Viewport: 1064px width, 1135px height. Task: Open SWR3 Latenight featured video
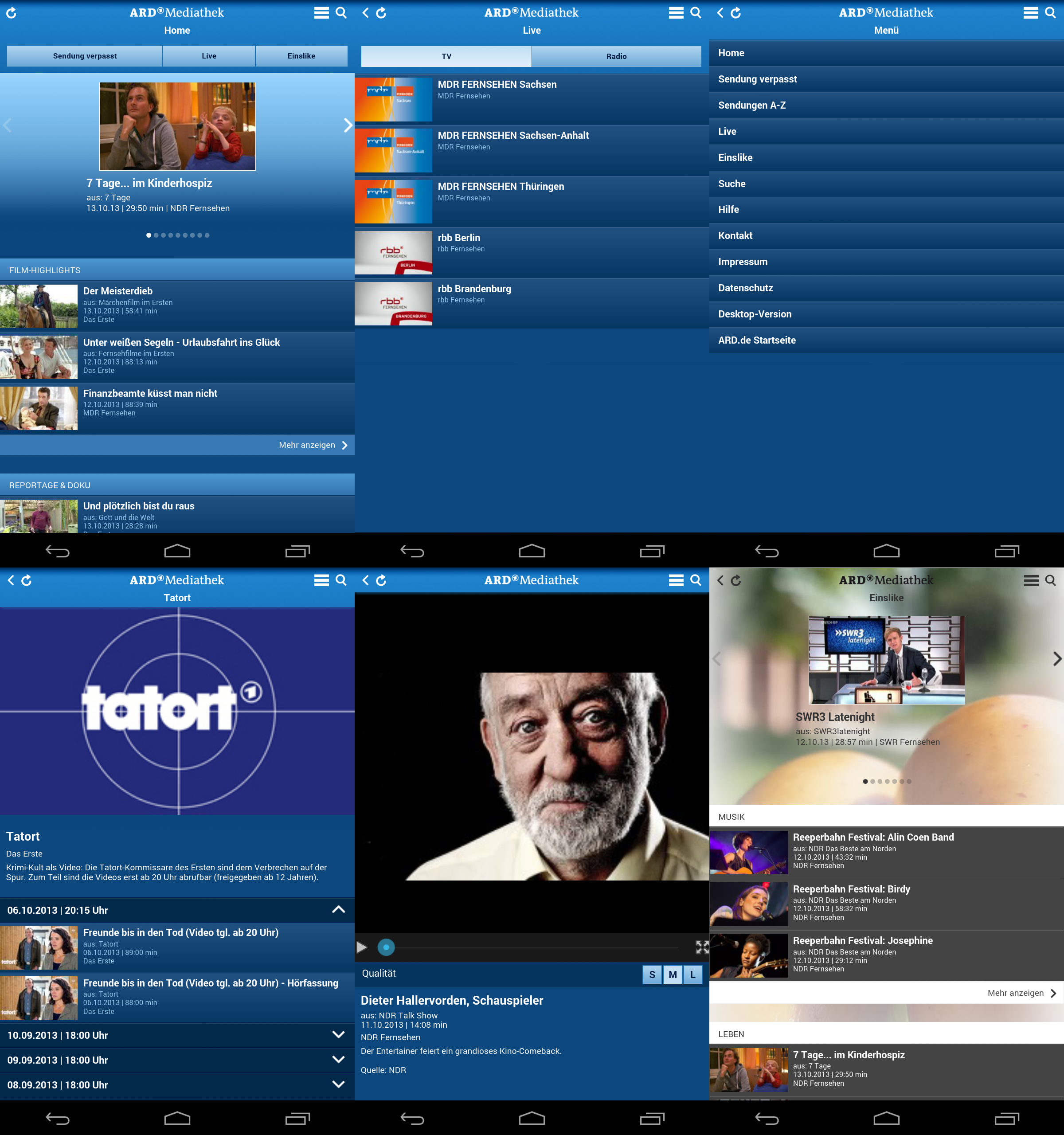[887, 660]
